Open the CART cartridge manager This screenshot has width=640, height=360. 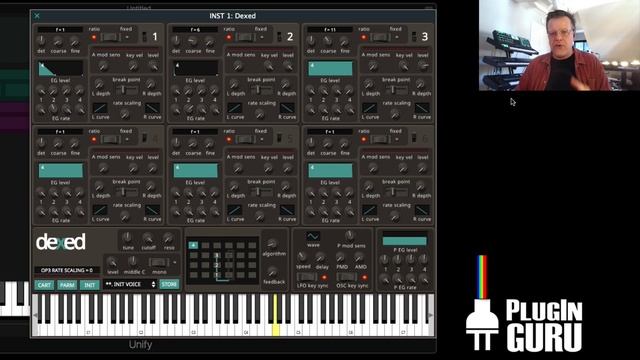tap(44, 285)
